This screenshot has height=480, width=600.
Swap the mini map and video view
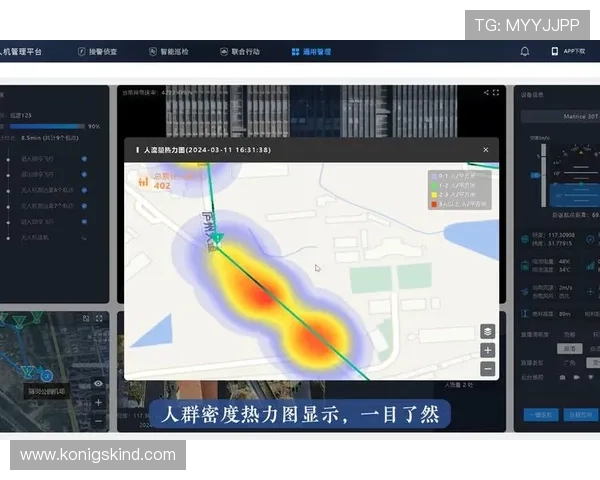point(86,318)
